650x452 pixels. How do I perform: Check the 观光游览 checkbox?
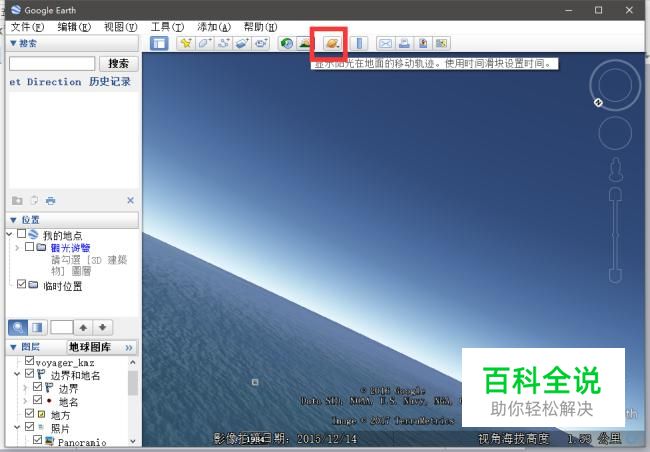tap(29, 247)
